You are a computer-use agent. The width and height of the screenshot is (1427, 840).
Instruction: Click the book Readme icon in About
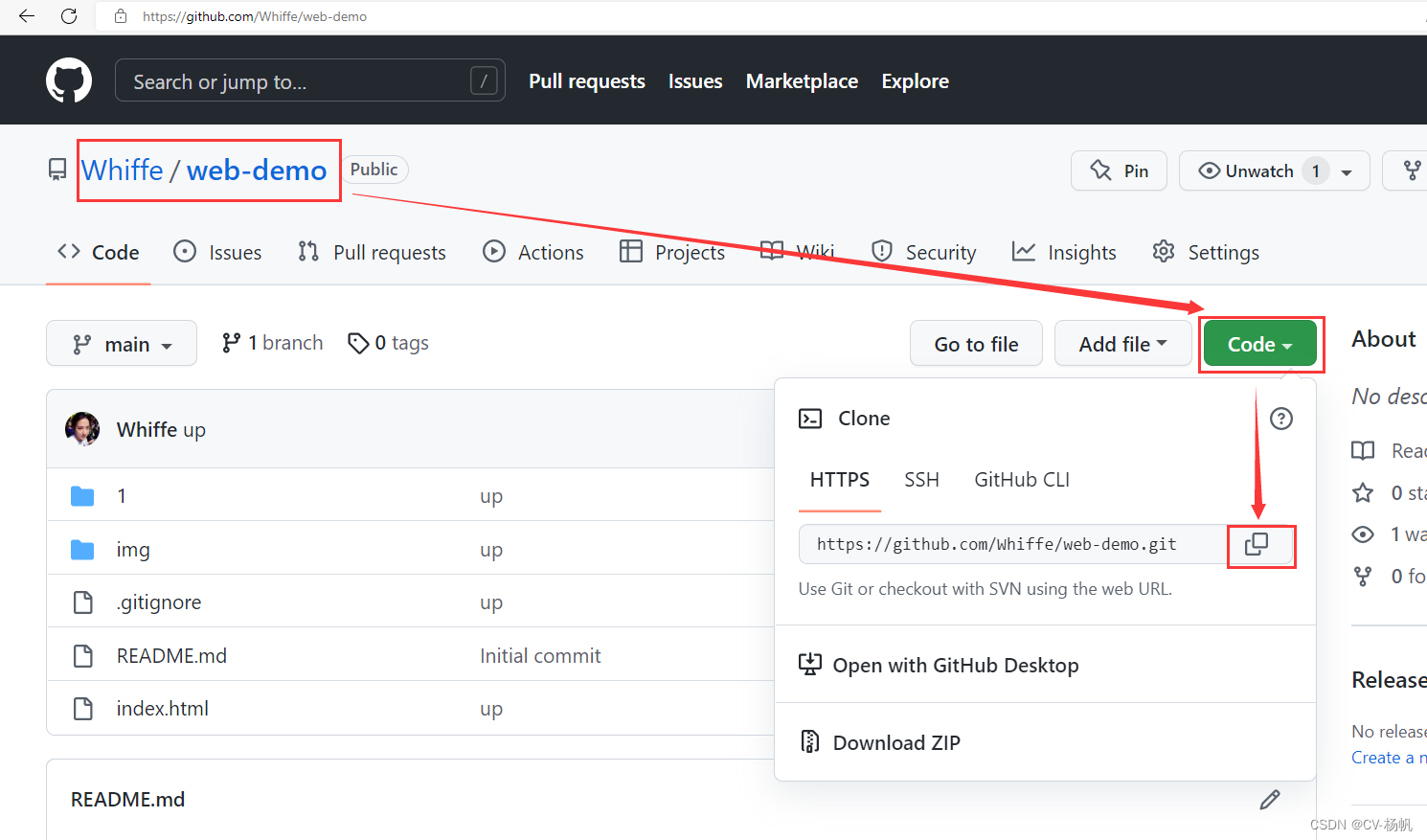pyautogui.click(x=1363, y=451)
